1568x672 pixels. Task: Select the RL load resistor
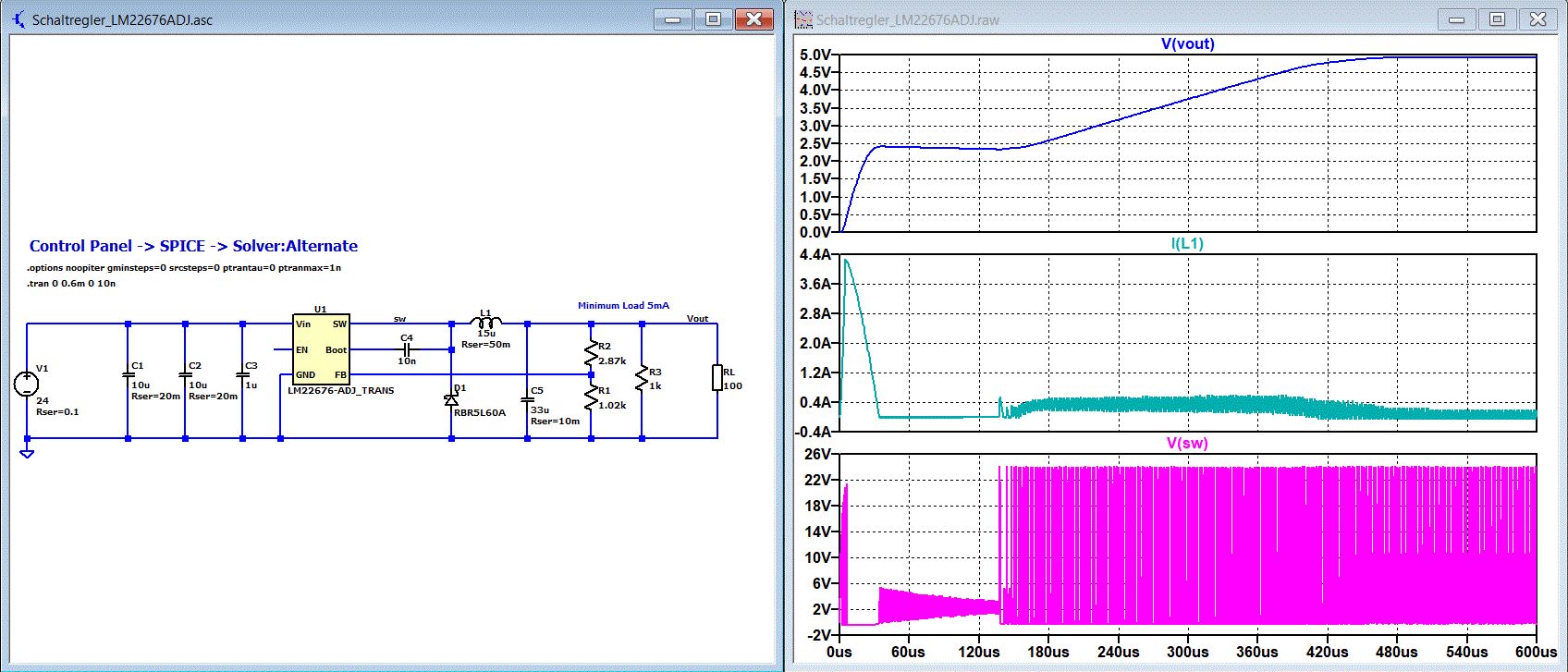click(x=717, y=377)
